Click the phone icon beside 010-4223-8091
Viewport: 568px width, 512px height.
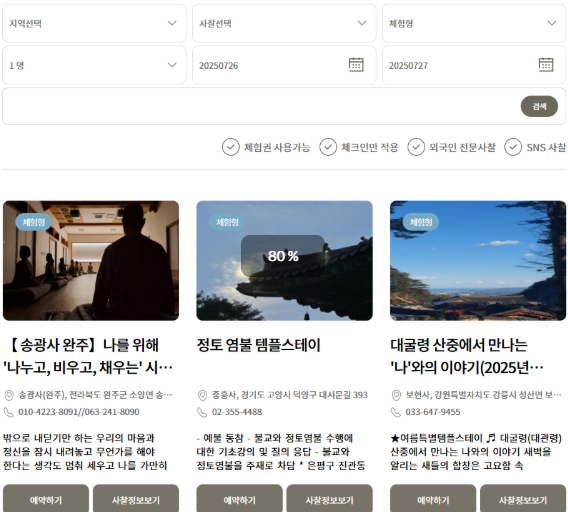(x=8, y=412)
